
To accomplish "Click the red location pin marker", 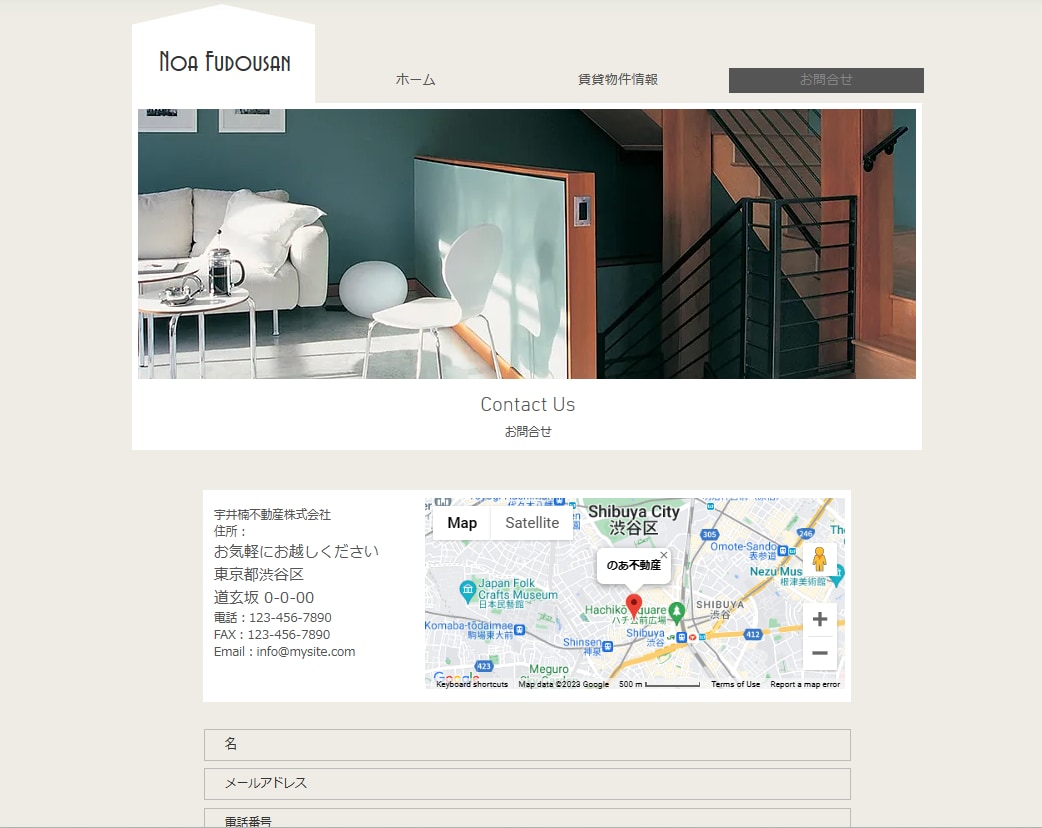I will (634, 607).
